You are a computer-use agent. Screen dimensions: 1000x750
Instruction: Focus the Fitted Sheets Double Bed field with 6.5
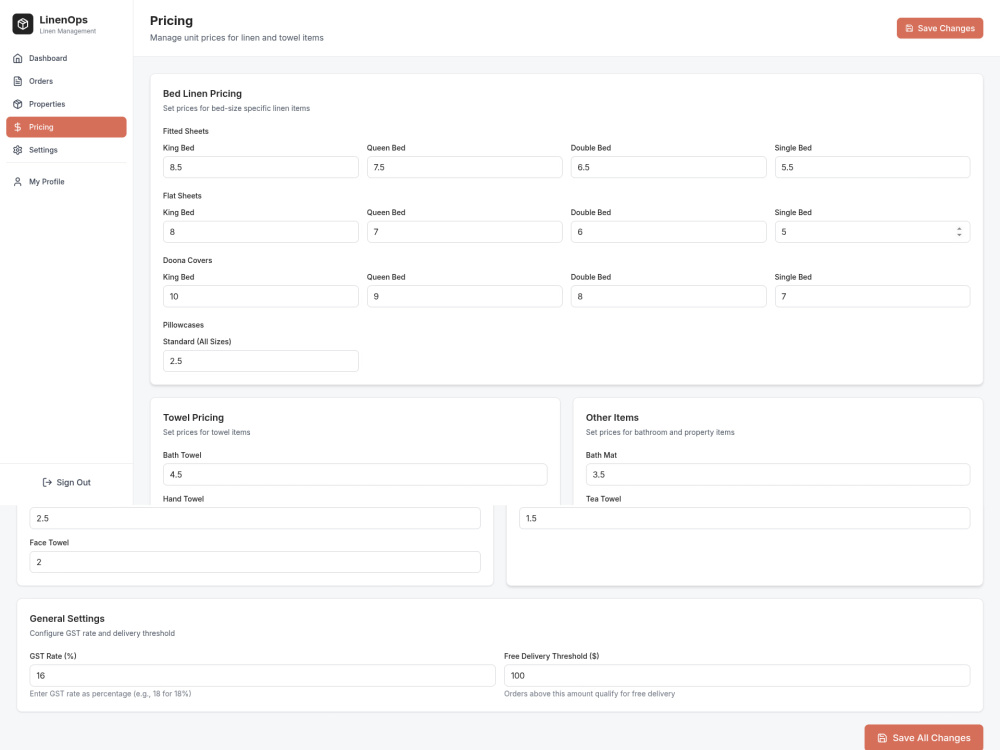[668, 167]
